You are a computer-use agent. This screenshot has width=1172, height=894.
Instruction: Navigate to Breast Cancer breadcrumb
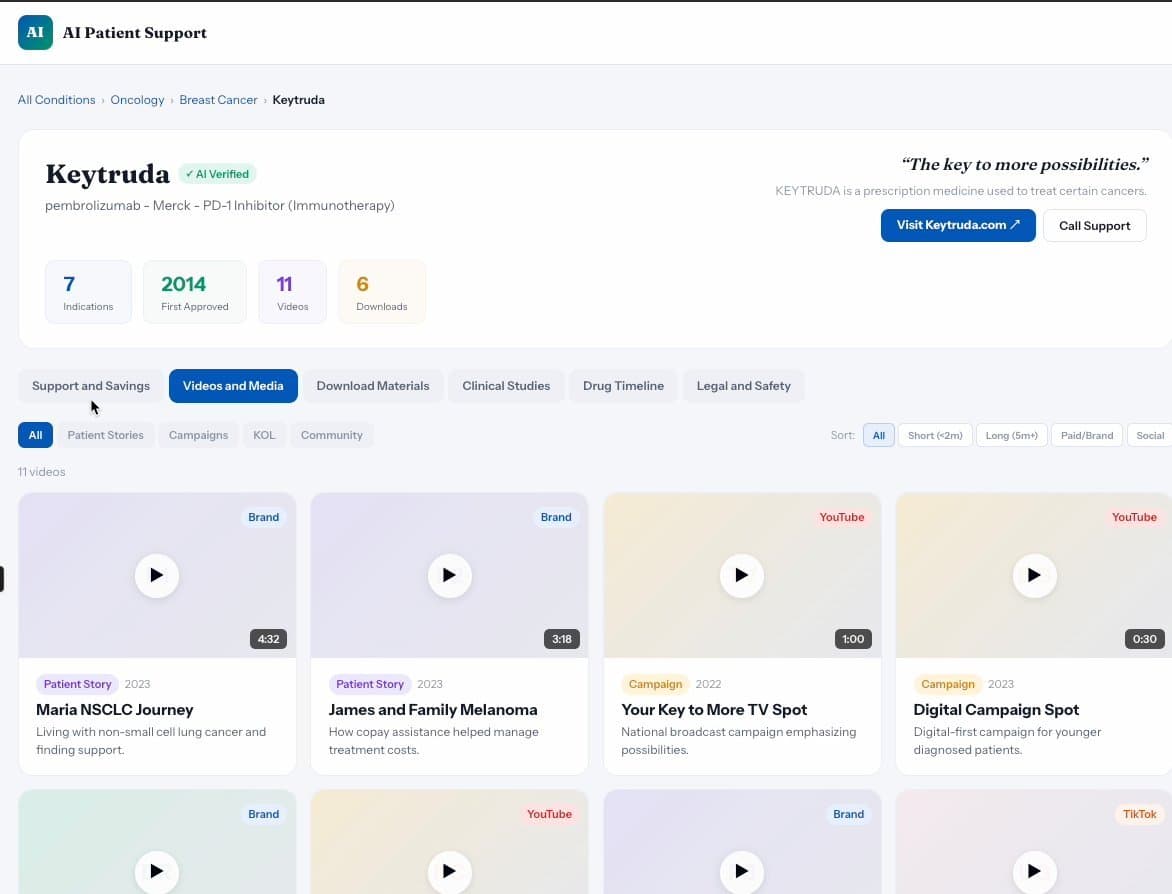(x=218, y=99)
